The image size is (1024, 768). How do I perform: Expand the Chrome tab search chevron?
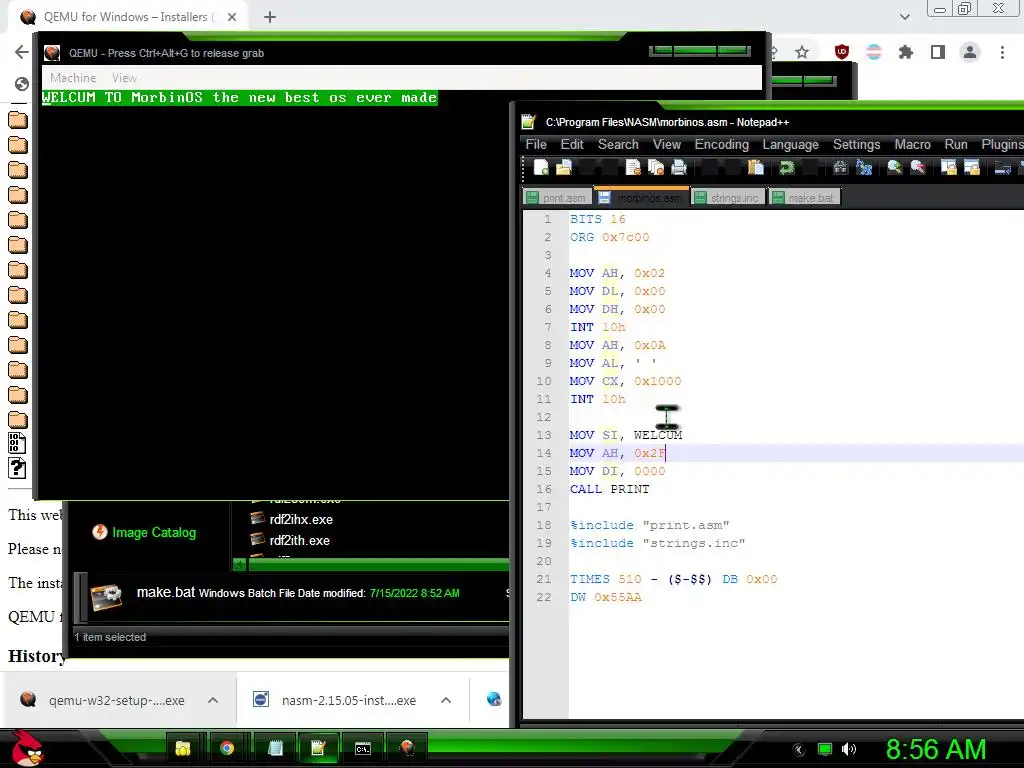[x=904, y=17]
